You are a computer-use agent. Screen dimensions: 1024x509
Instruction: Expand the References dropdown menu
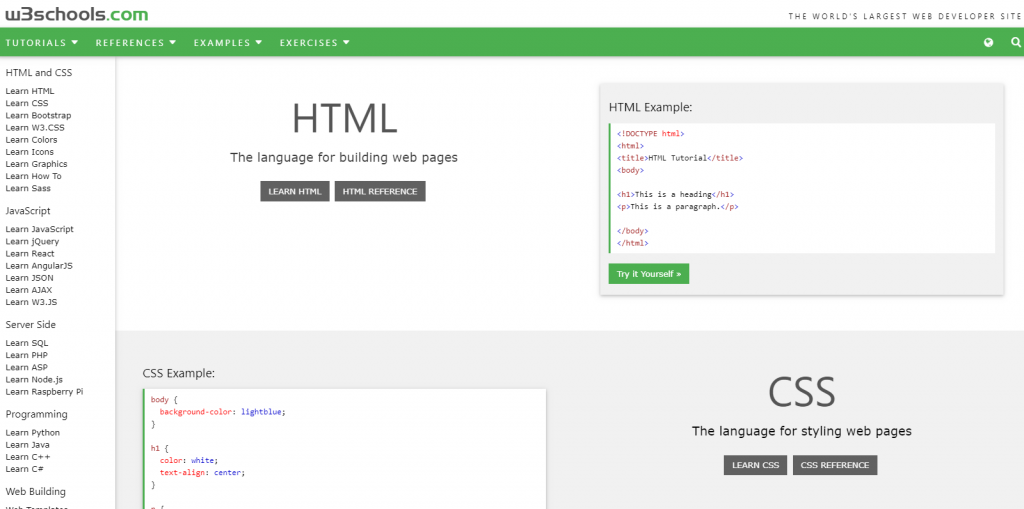(x=136, y=42)
